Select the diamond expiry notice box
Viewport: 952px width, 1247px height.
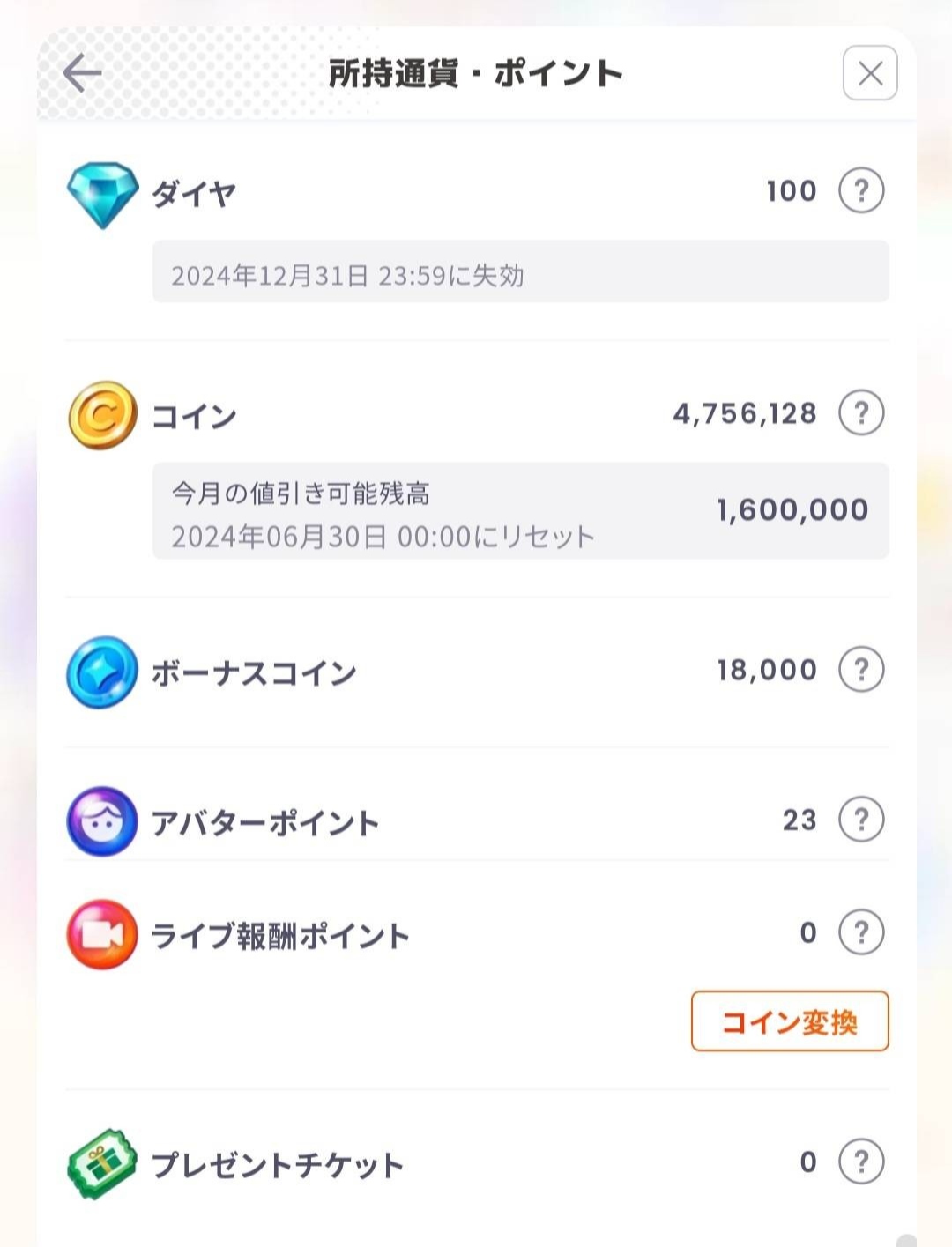520,271
